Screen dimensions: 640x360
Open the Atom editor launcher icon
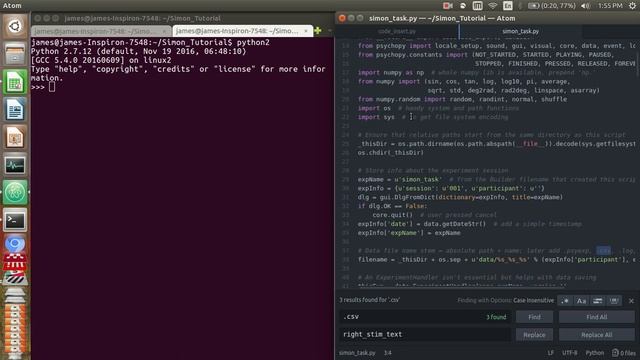tap(15, 193)
